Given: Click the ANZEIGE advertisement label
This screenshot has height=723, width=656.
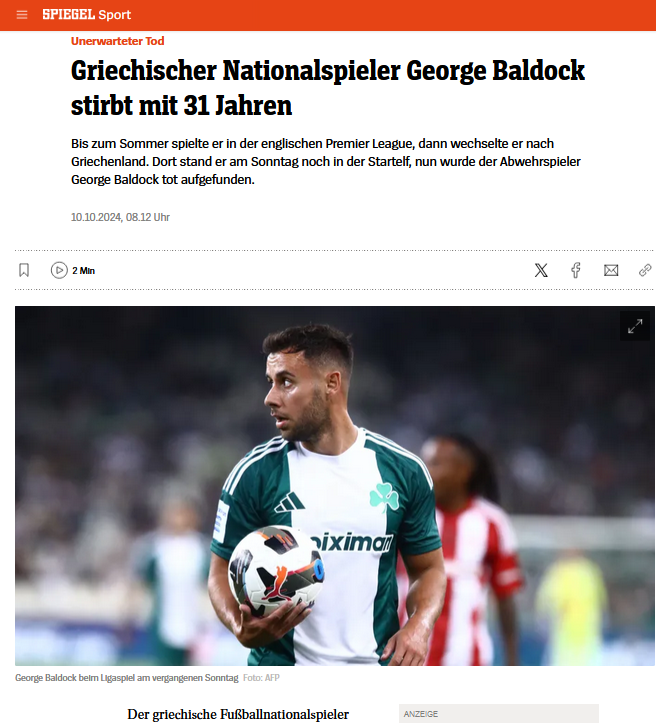Looking at the screenshot, I should pos(421,714).
